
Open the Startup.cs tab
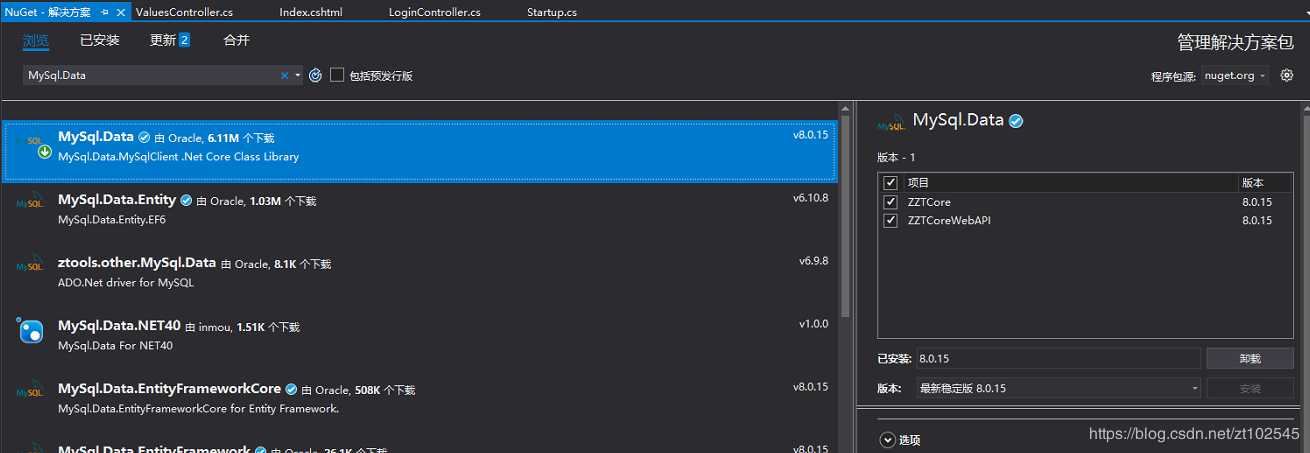pyautogui.click(x=551, y=12)
